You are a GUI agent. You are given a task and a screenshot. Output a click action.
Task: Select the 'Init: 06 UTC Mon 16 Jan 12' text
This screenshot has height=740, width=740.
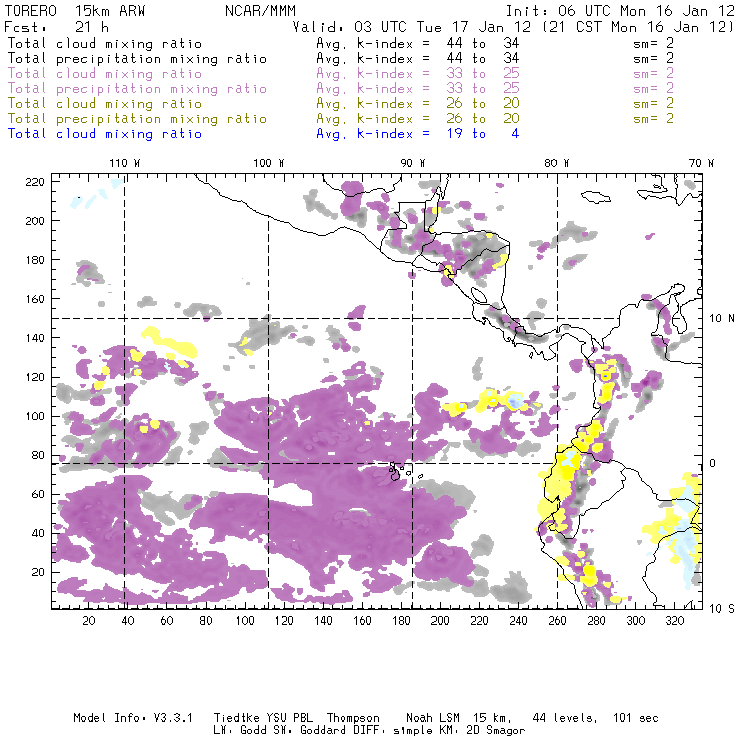click(x=620, y=11)
